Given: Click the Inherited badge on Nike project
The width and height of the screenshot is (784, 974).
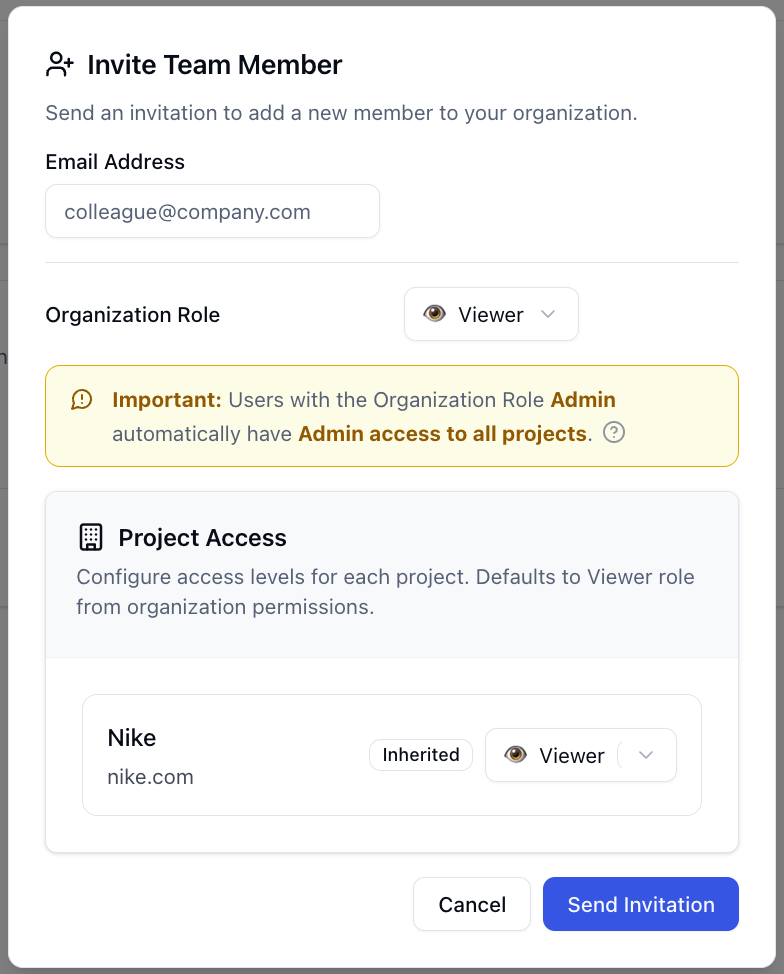Looking at the screenshot, I should point(421,755).
